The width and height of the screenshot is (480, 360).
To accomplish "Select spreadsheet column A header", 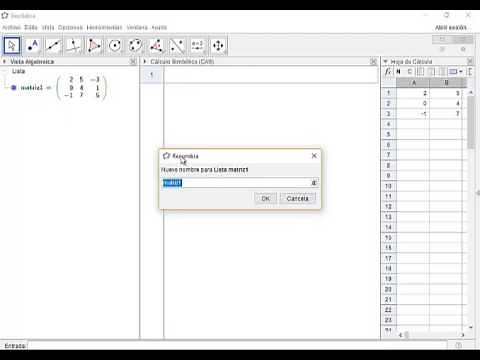I will 413,83.
